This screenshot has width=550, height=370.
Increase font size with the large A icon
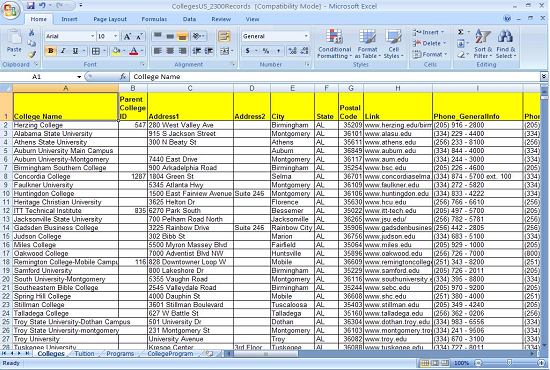tap(127, 36)
